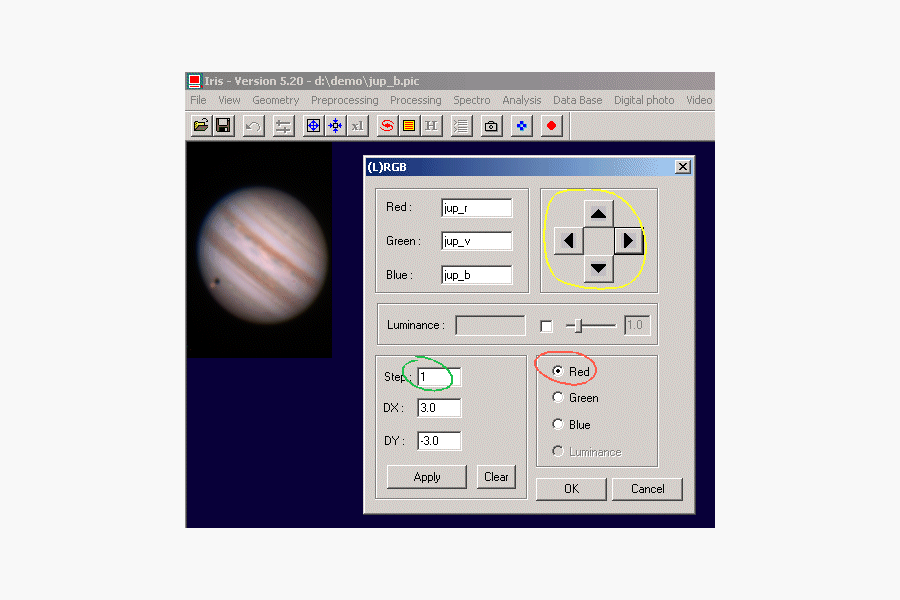The width and height of the screenshot is (900, 600).
Task: Click the camera icon in the toolbar
Action: coord(491,126)
